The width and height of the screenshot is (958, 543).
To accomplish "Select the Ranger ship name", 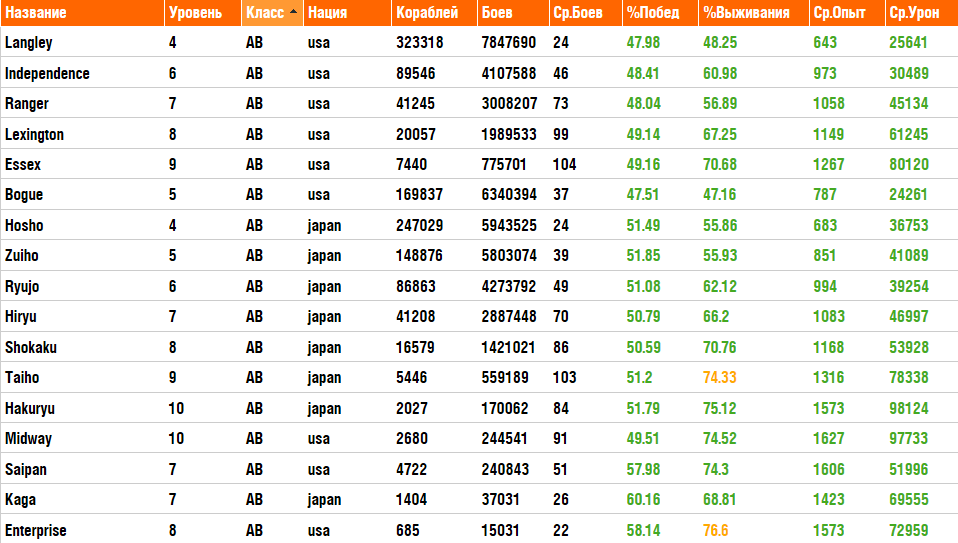I will click(27, 104).
